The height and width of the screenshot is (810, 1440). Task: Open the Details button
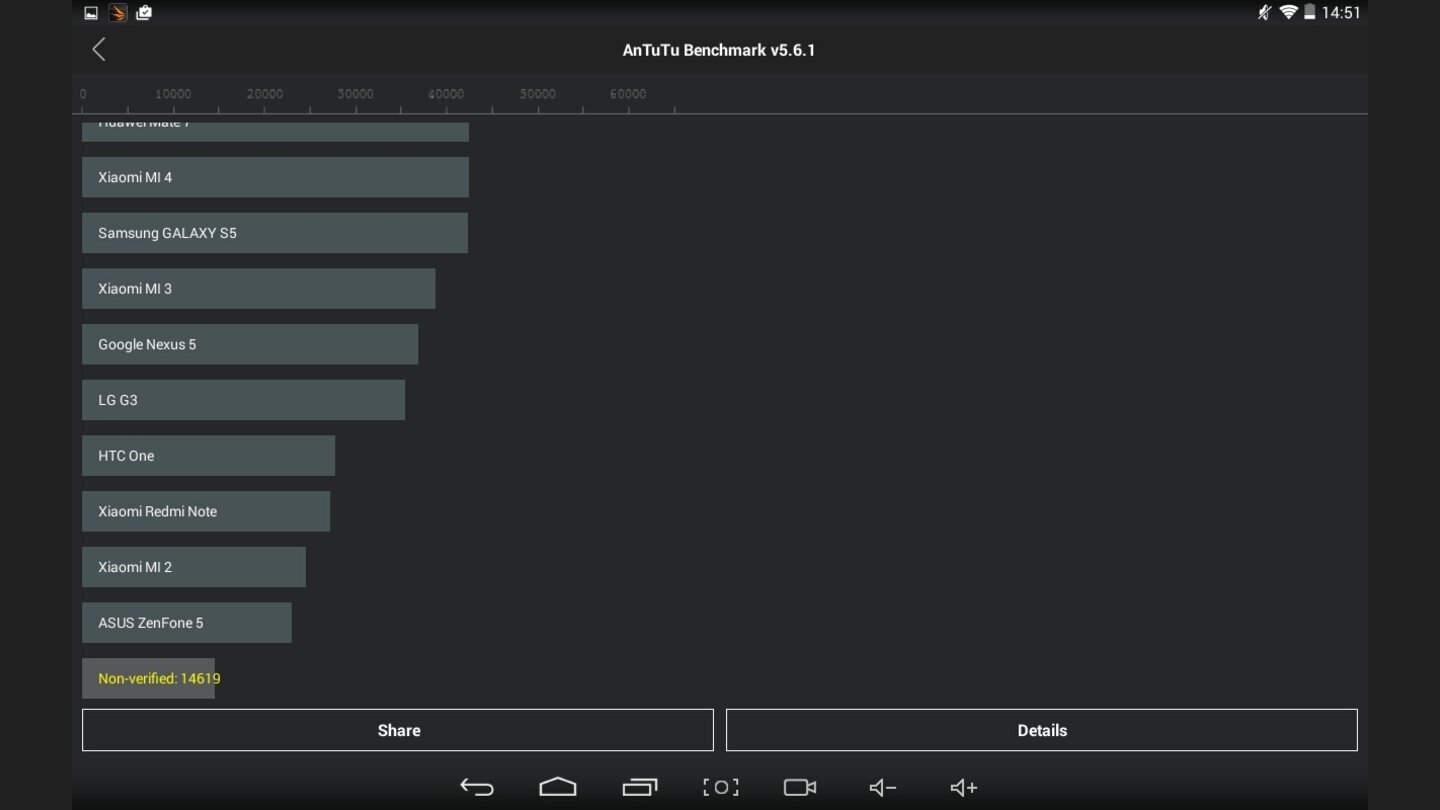(x=1042, y=730)
